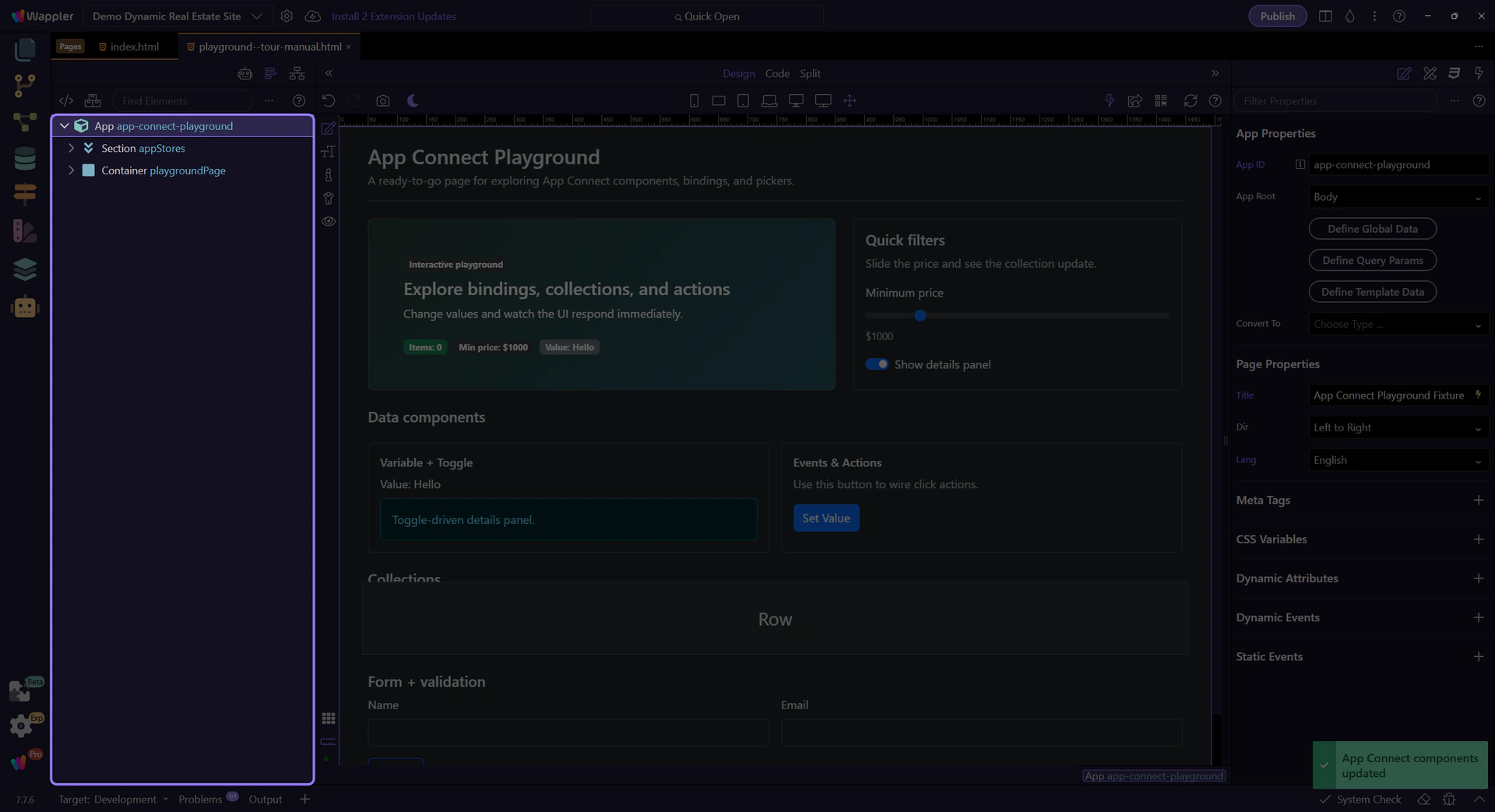Toggle the eye visibility icon
The height and width of the screenshot is (812, 1495).
(329, 221)
